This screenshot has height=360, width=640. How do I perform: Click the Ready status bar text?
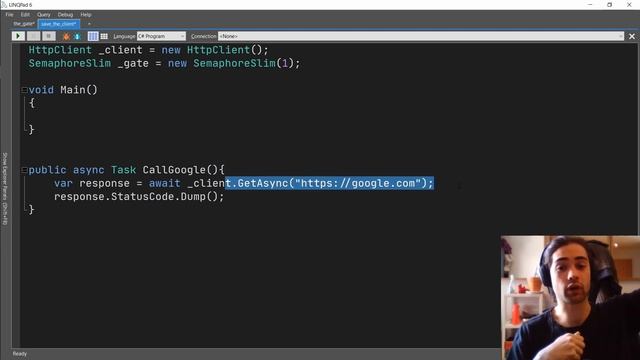coord(20,354)
